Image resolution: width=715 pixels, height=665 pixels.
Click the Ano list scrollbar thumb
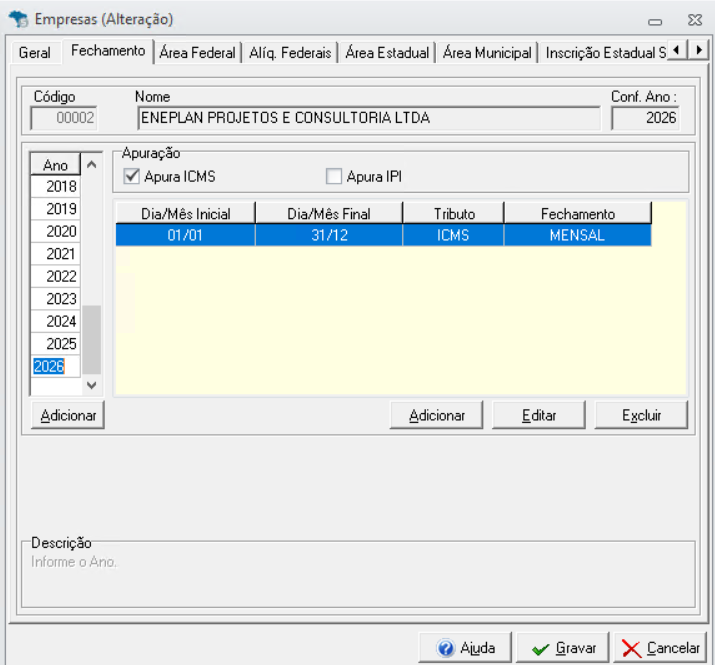(x=92, y=339)
